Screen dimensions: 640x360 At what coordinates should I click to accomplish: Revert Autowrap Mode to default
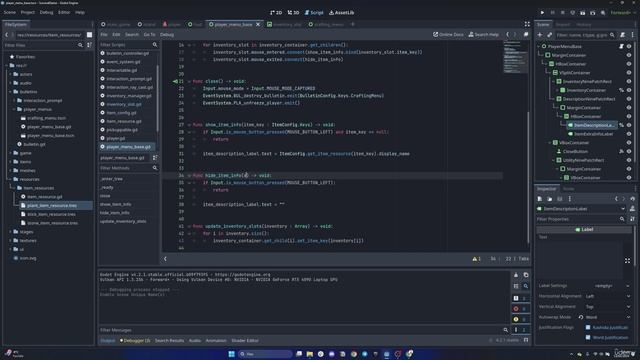tap(581, 317)
